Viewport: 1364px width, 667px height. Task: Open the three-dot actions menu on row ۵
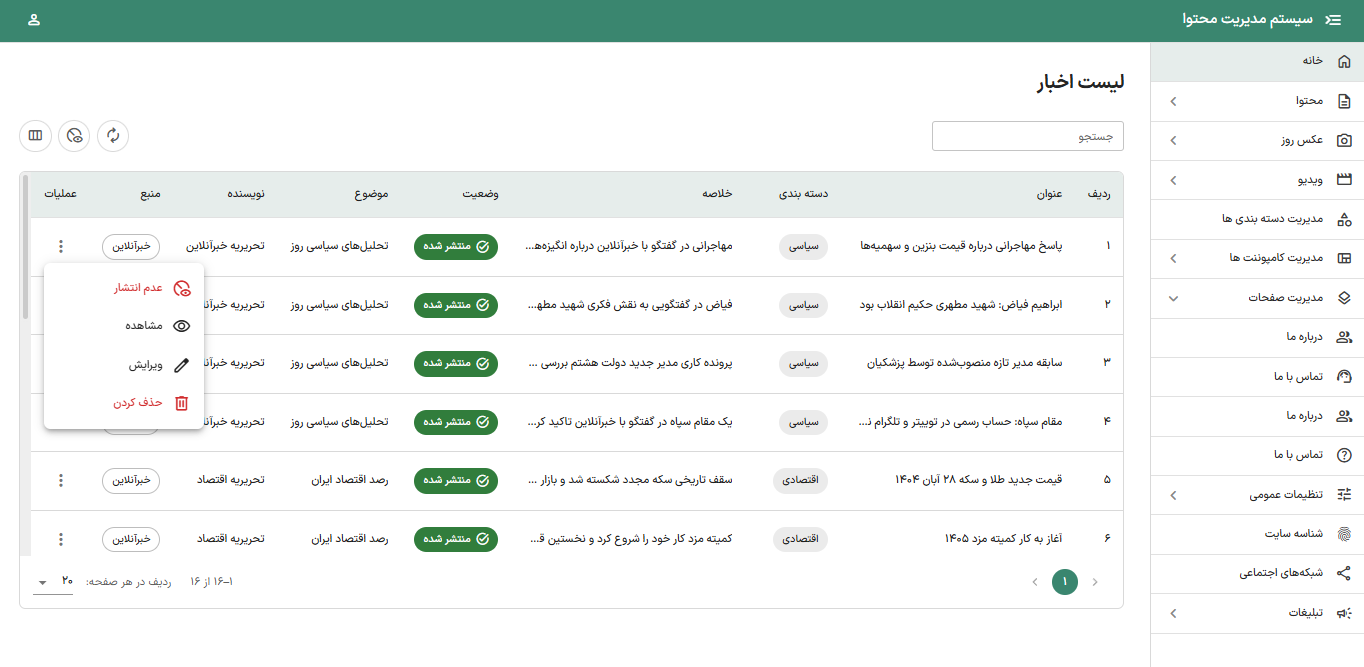pos(61,479)
